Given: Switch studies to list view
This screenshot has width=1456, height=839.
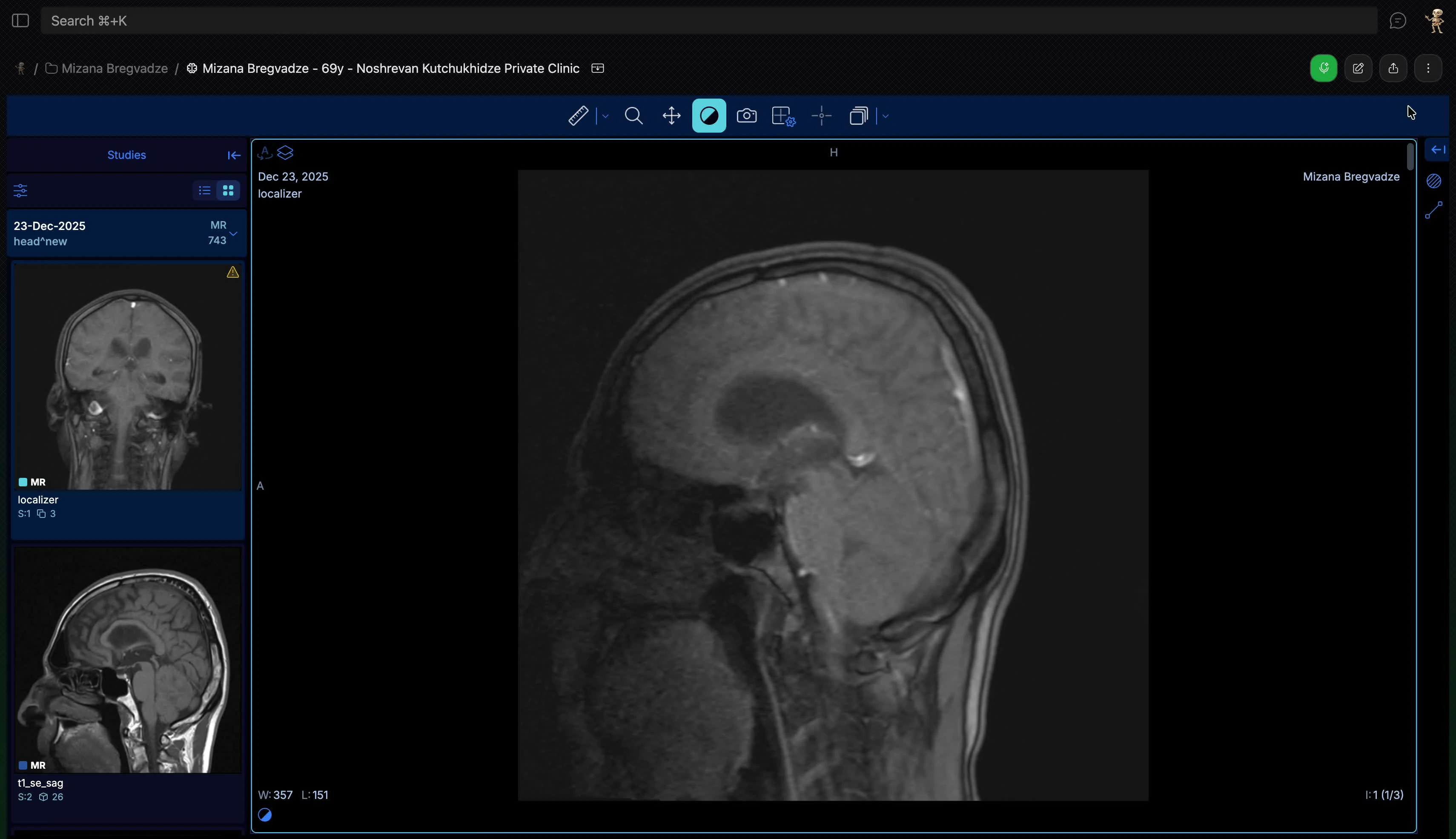Looking at the screenshot, I should tap(204, 190).
